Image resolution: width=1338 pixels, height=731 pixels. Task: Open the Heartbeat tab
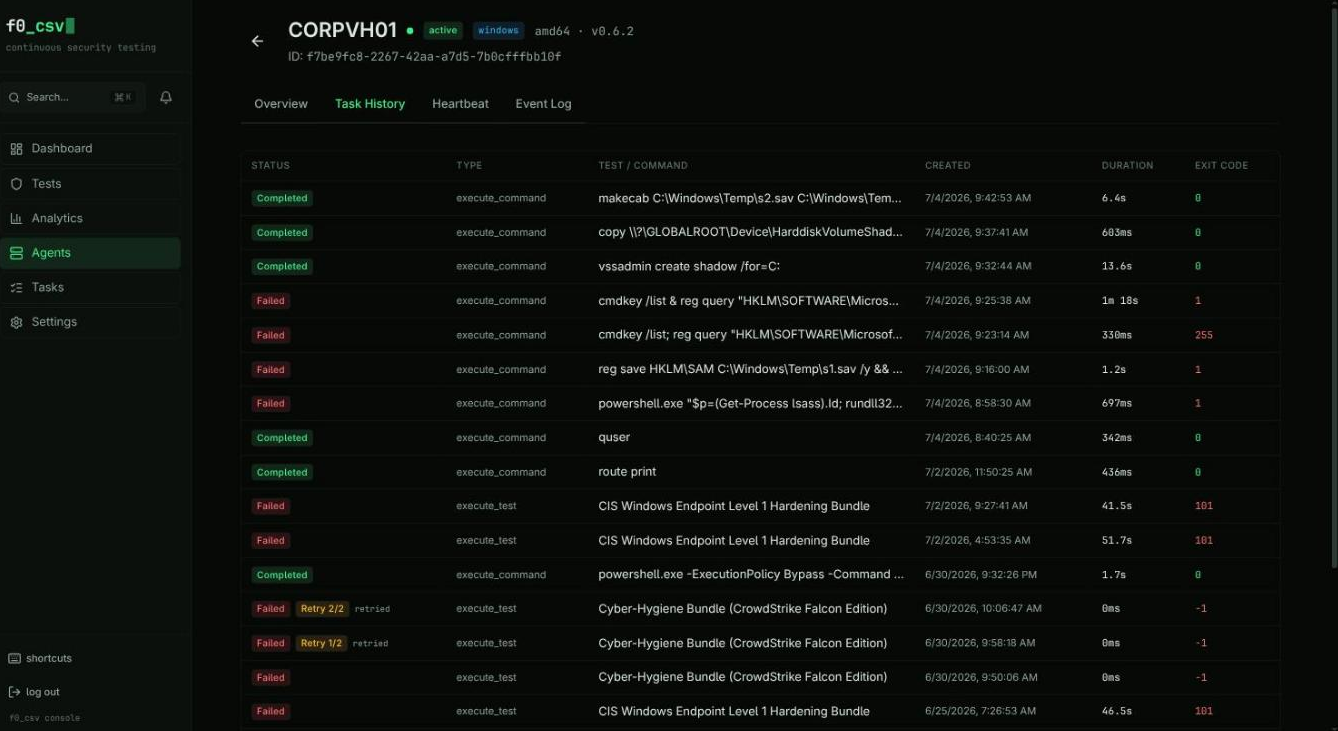(x=460, y=104)
